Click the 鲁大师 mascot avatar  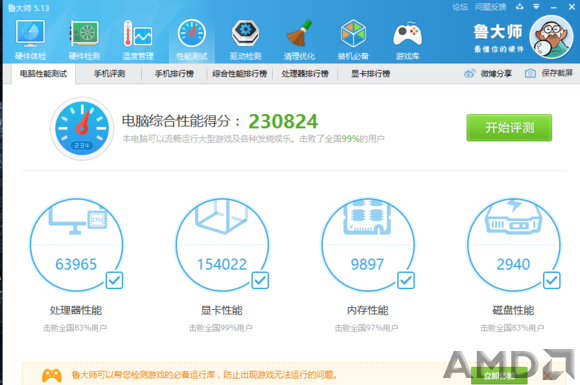tap(551, 37)
